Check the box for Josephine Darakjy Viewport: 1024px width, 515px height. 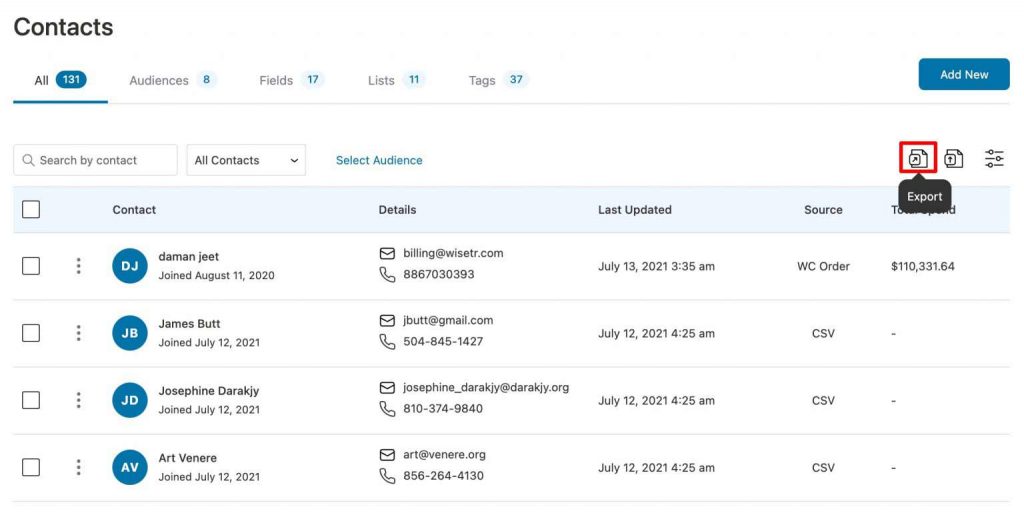pos(31,400)
